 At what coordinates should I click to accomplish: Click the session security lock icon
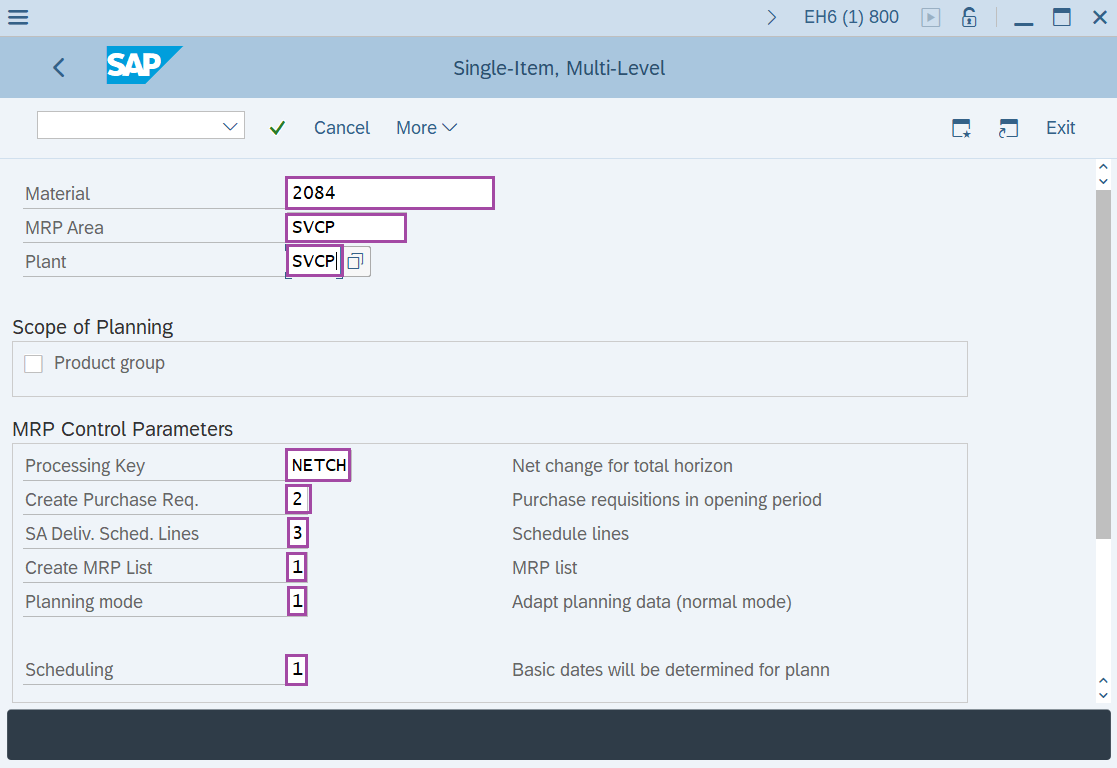pos(968,17)
